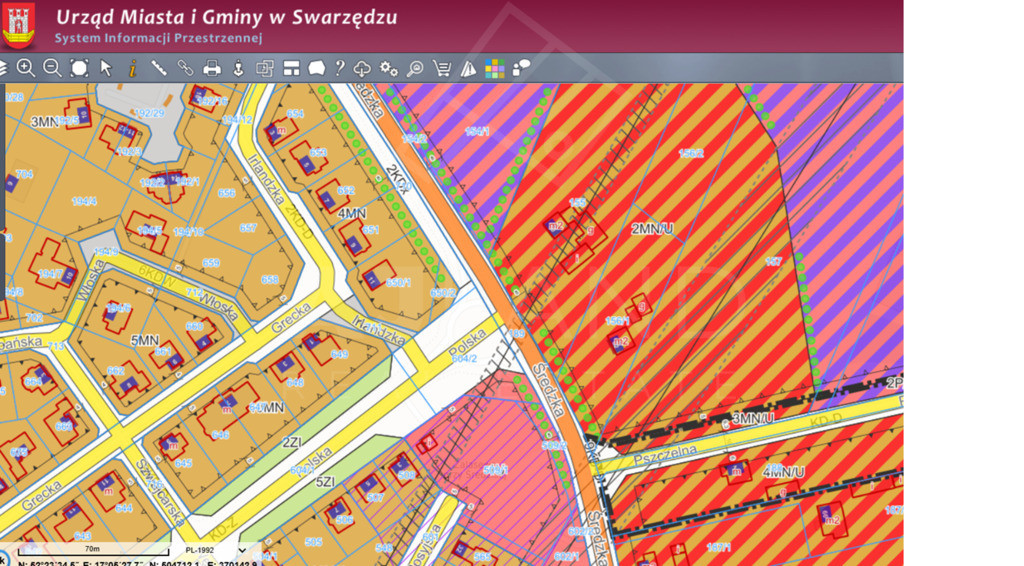Click the cloud download icon
The height and width of the screenshot is (566, 1024).
coord(362,68)
